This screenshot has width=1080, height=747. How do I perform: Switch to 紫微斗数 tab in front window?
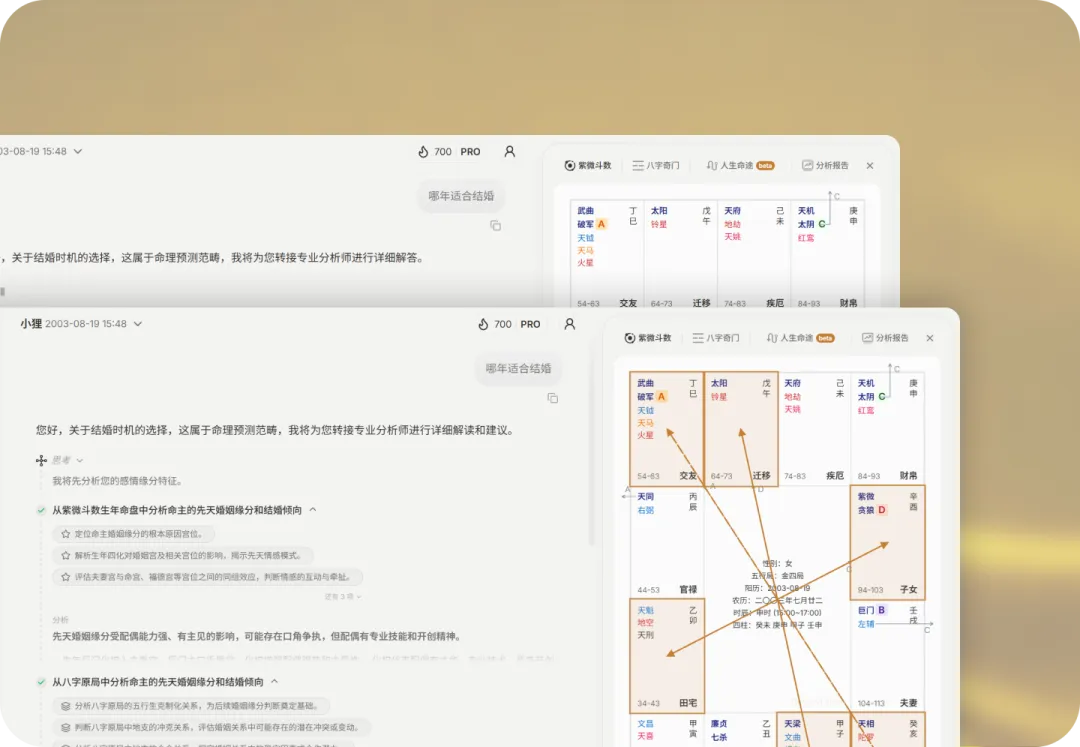[x=647, y=338]
